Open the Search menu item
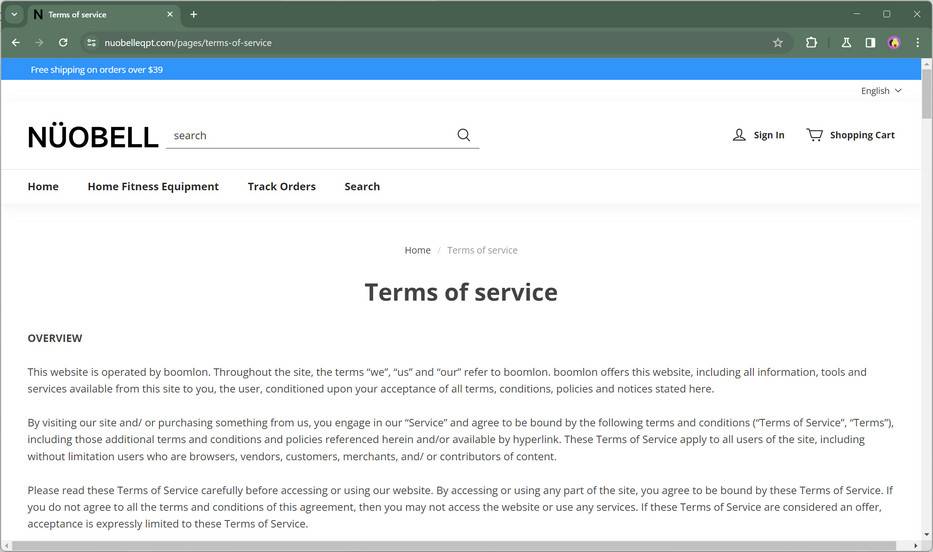Viewport: 933px width, 552px height. (x=362, y=186)
